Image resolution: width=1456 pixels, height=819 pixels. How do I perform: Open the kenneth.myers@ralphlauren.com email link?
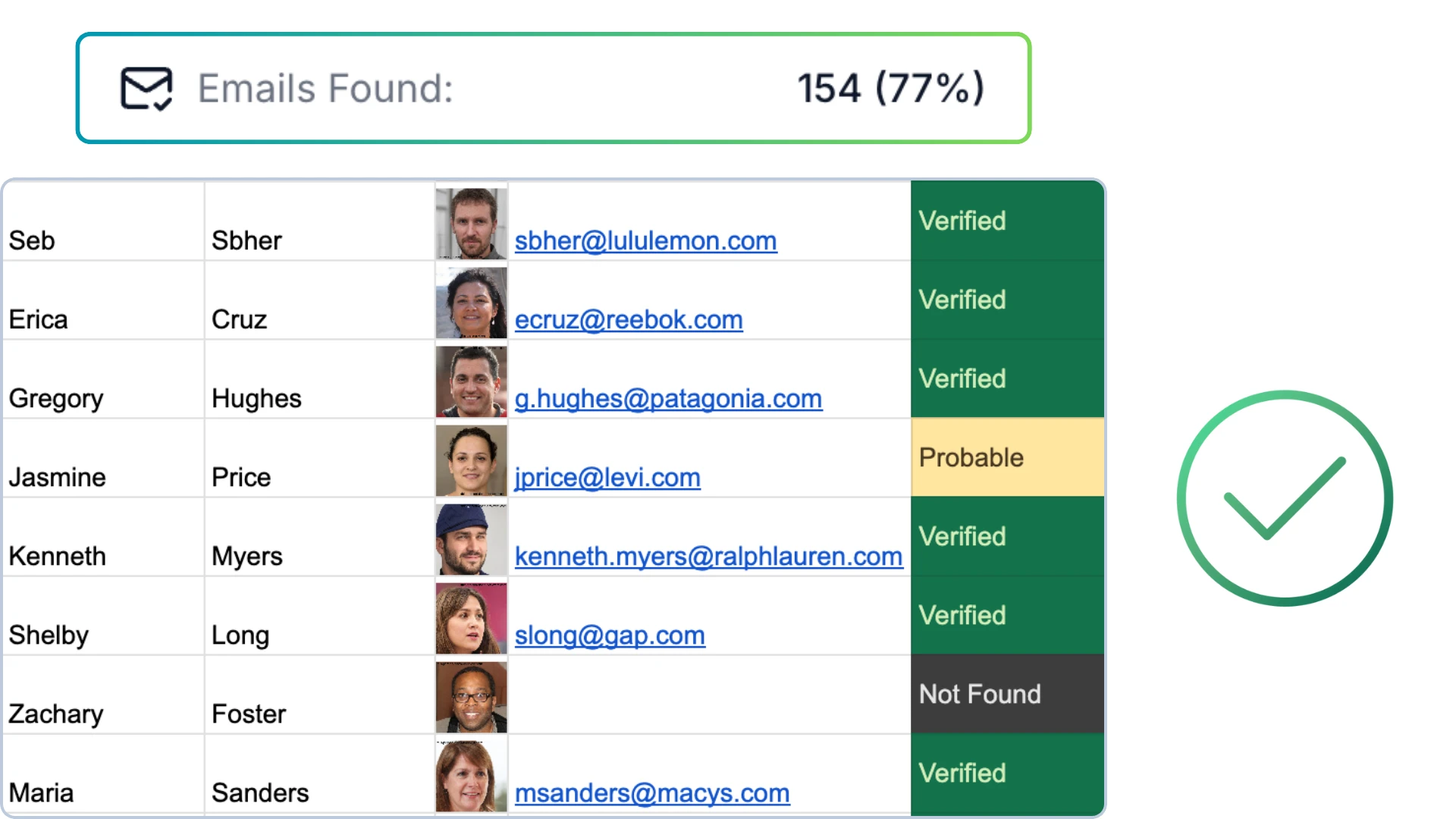coord(708,557)
